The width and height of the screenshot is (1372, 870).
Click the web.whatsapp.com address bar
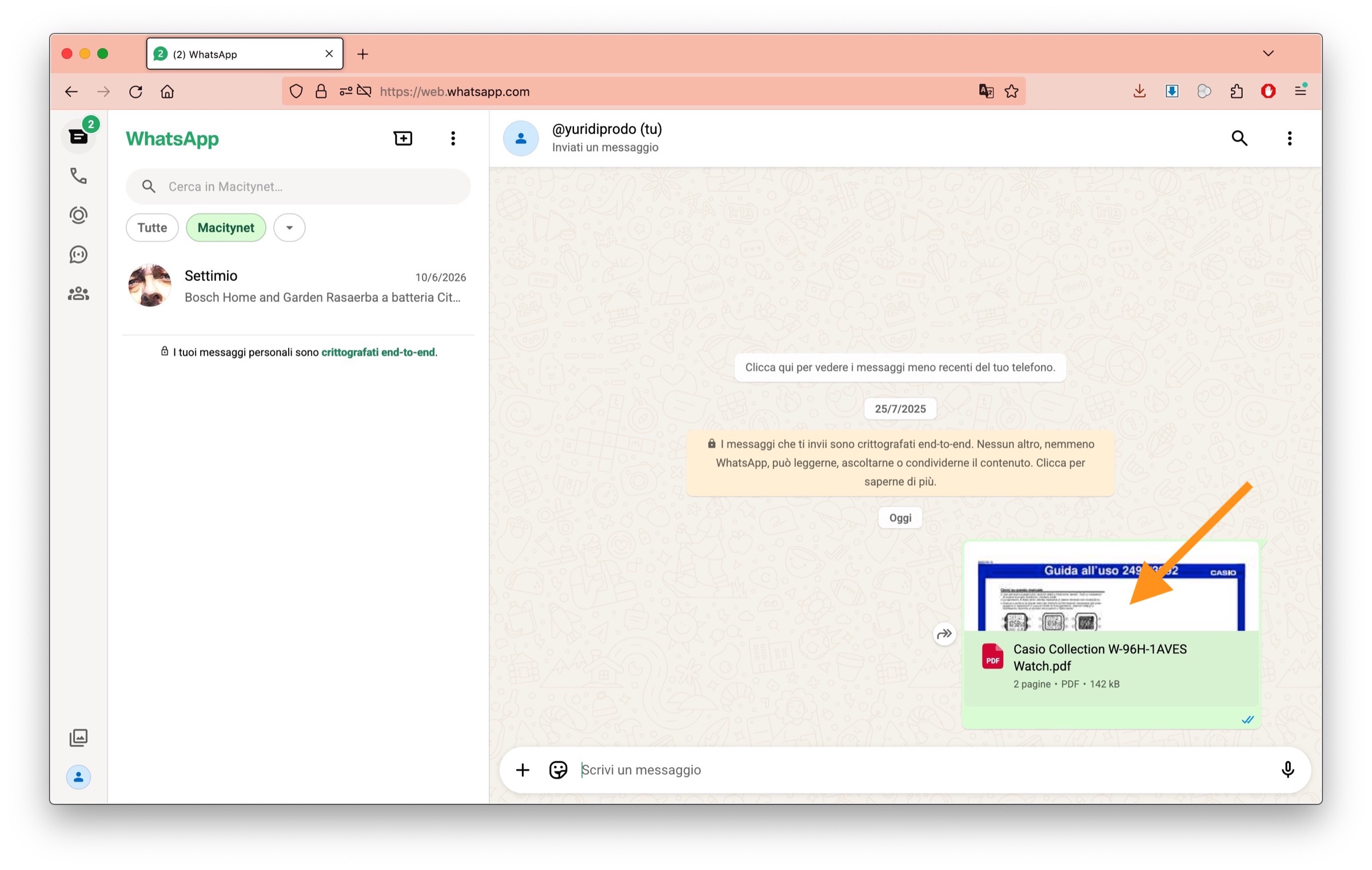[x=653, y=92]
